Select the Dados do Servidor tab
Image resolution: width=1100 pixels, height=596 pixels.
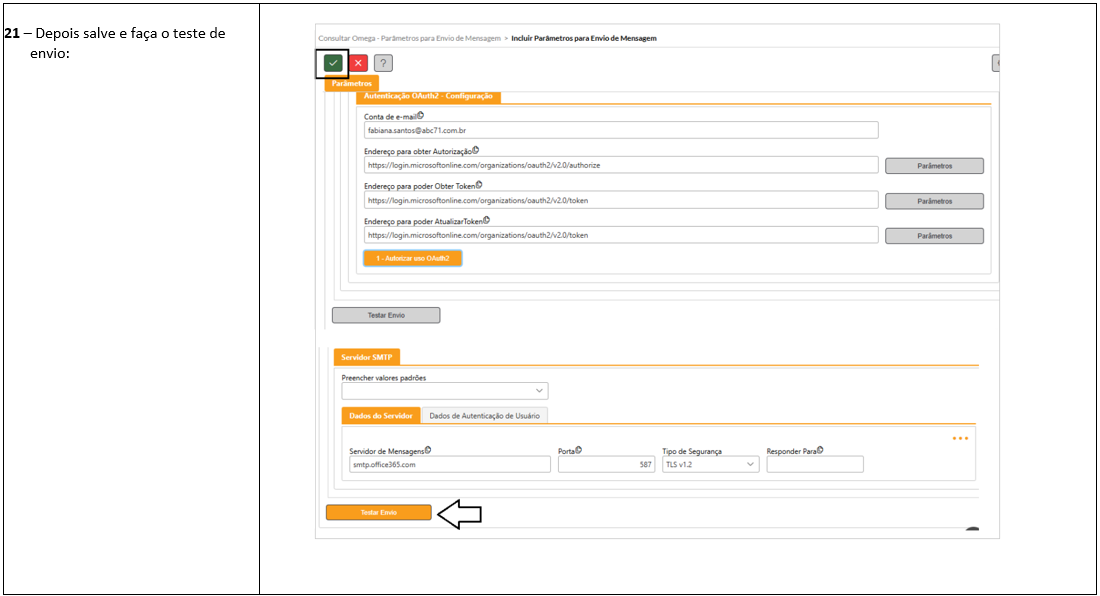[x=381, y=416]
